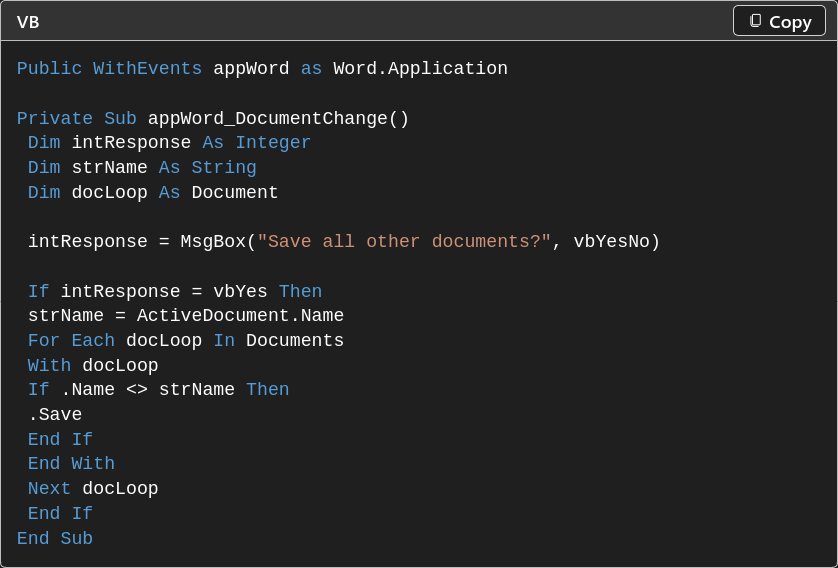Click the VB language label
838x568 pixels.
point(28,22)
